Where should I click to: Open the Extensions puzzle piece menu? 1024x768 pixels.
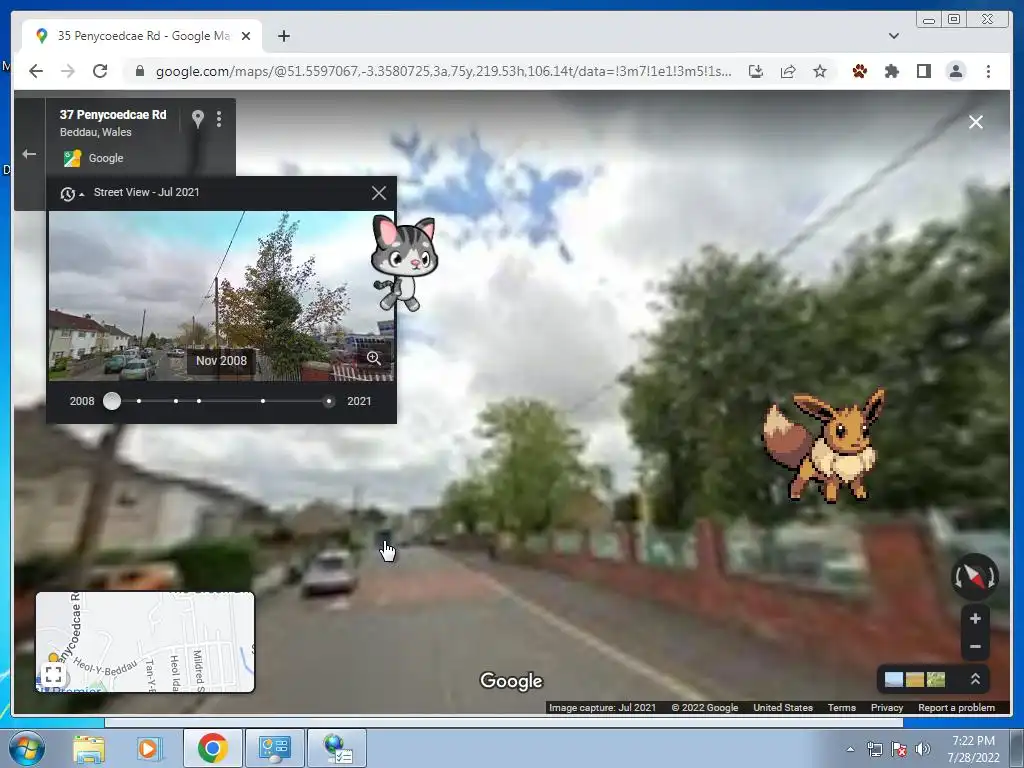pos(891,71)
